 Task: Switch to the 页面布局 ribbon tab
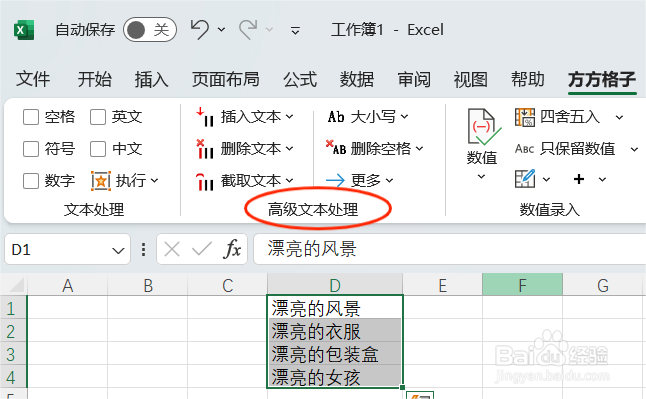coord(226,79)
